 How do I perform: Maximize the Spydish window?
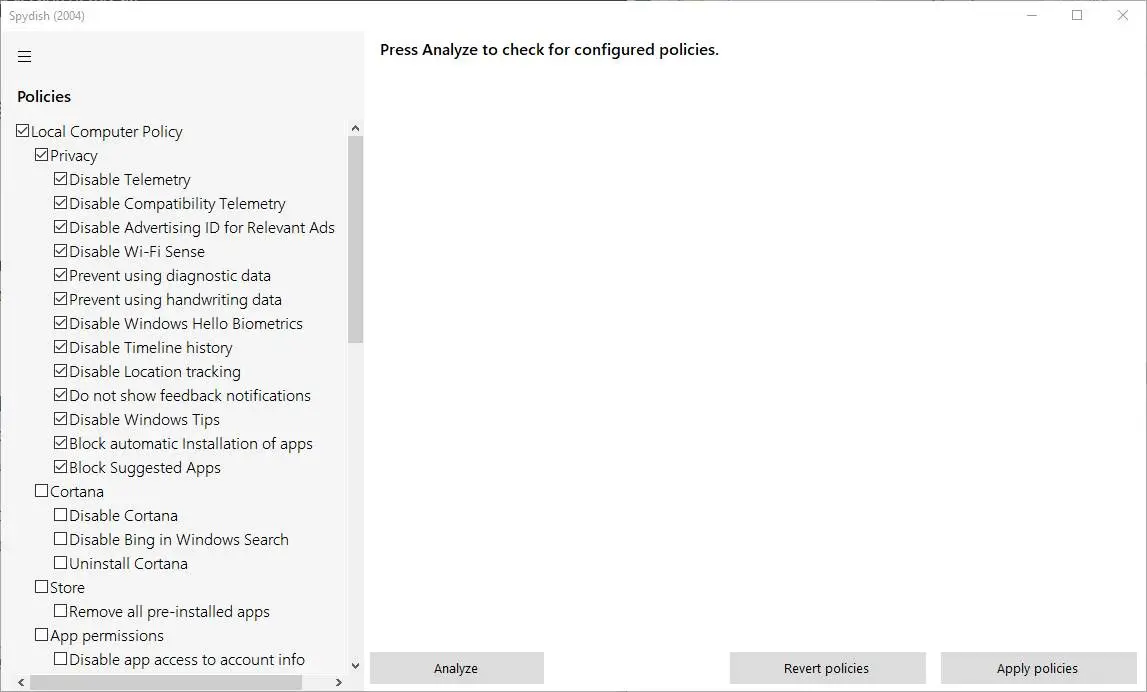tap(1077, 15)
